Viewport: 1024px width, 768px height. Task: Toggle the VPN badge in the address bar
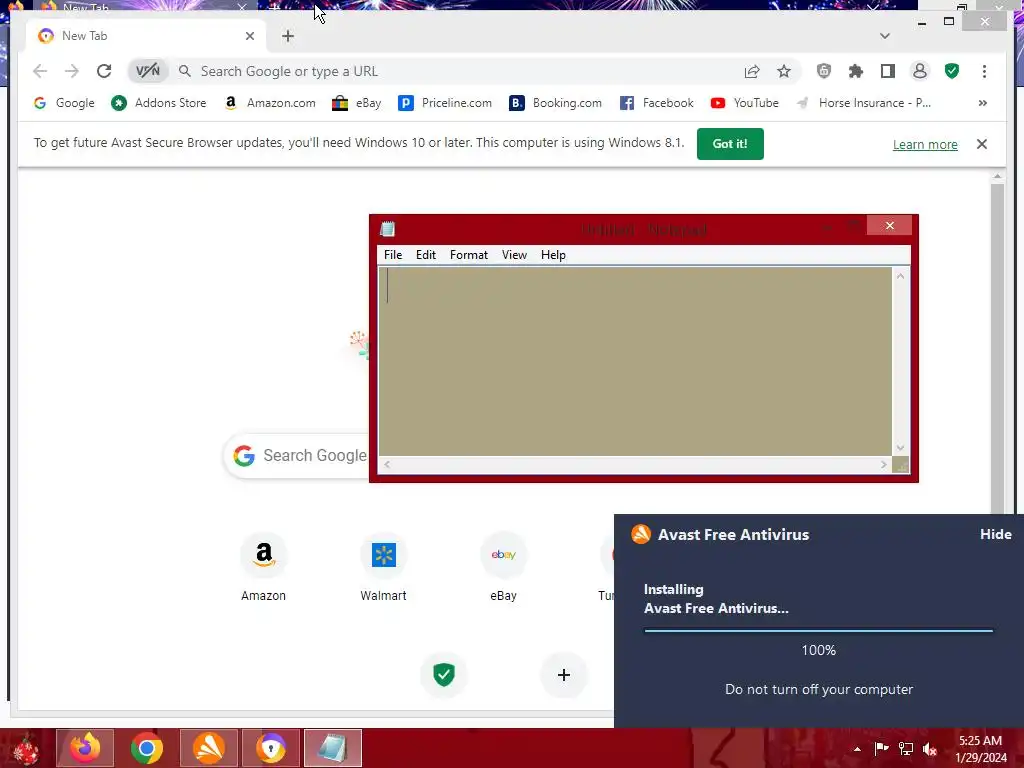(x=148, y=71)
